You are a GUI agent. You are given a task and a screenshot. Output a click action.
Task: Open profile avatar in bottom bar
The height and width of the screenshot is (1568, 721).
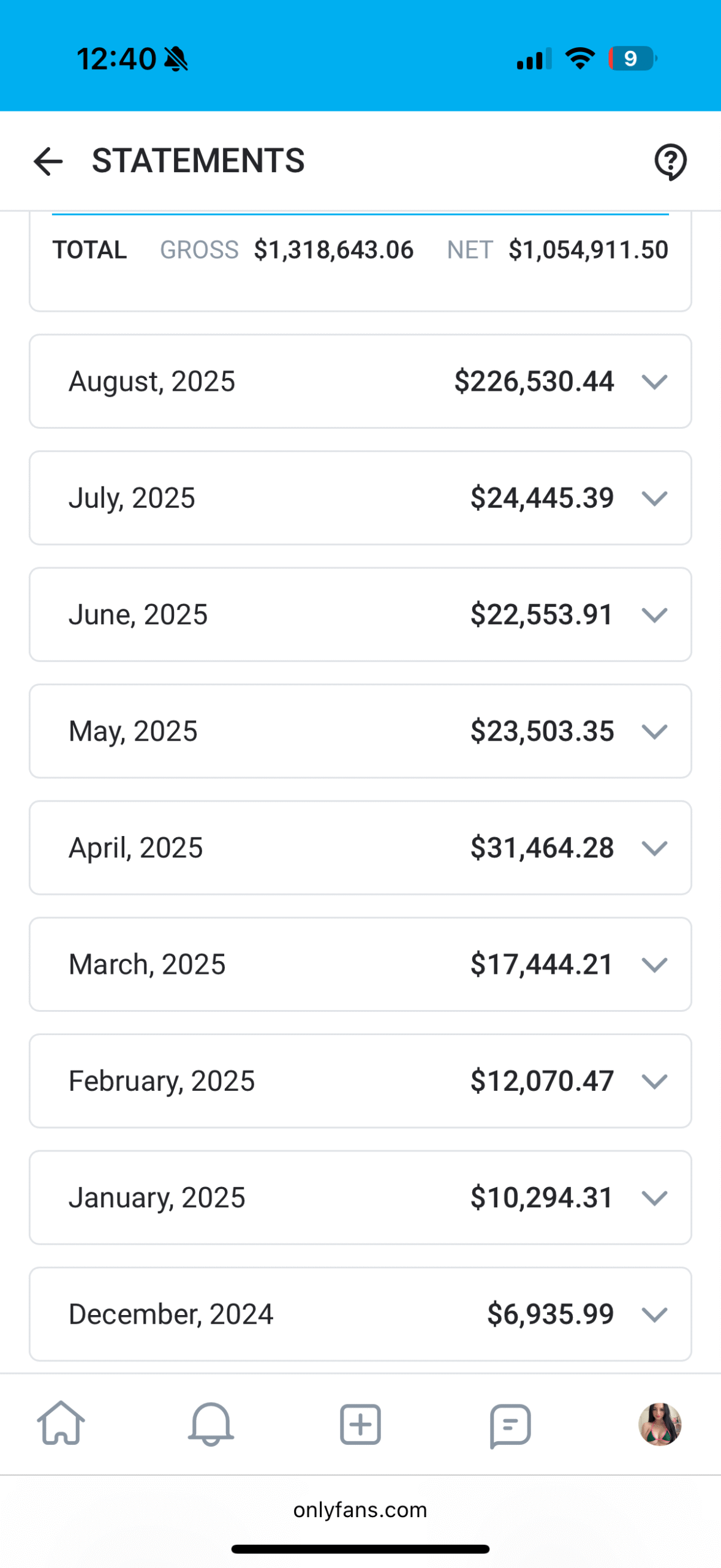660,1423
